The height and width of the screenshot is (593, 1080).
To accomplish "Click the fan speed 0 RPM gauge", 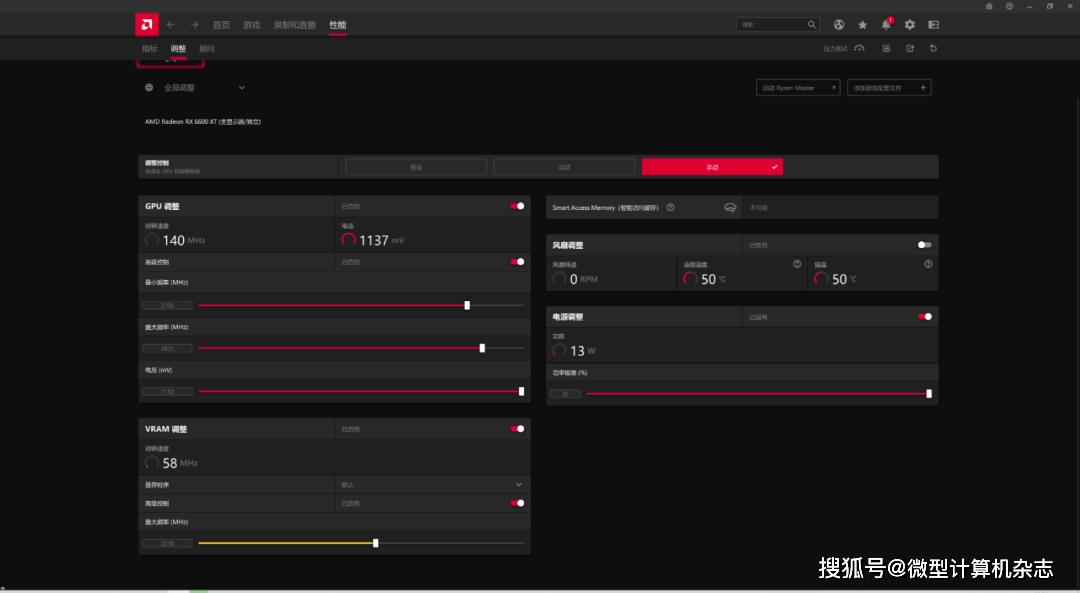I will (559, 278).
